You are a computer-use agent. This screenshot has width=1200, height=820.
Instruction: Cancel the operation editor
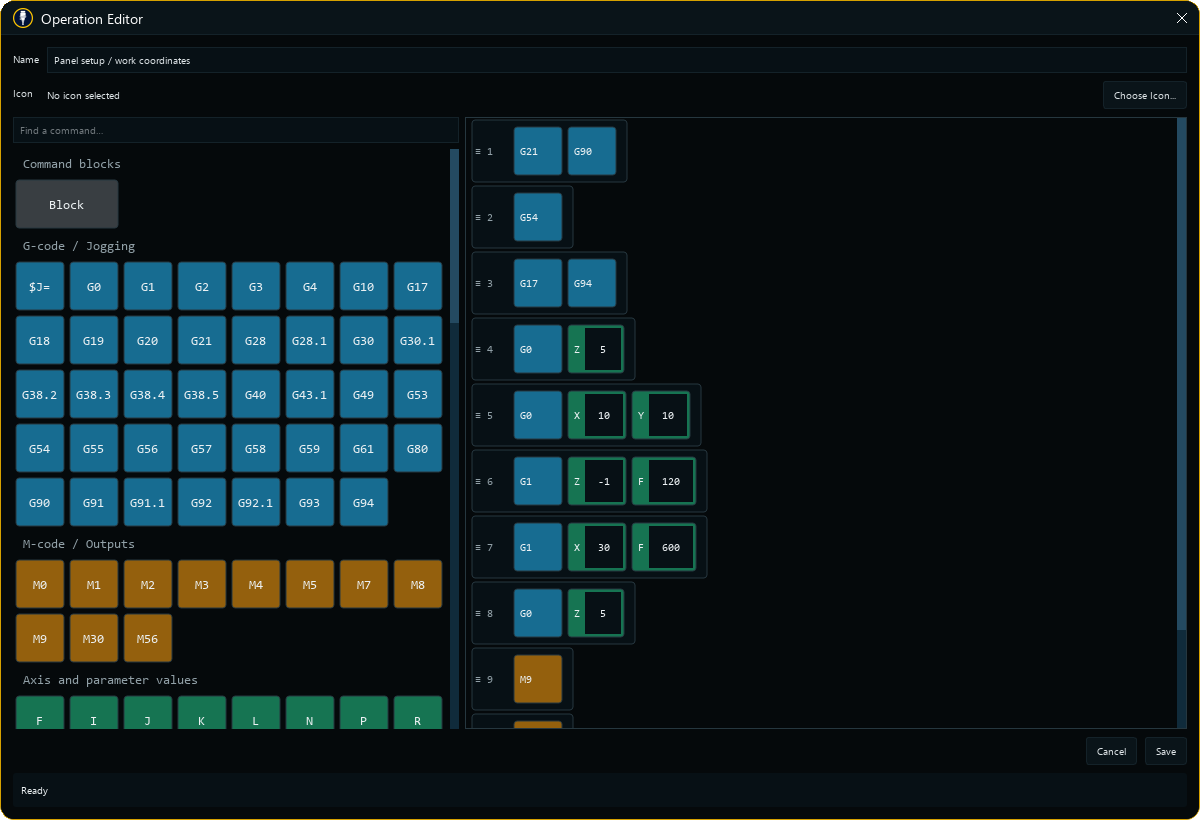(x=1111, y=751)
